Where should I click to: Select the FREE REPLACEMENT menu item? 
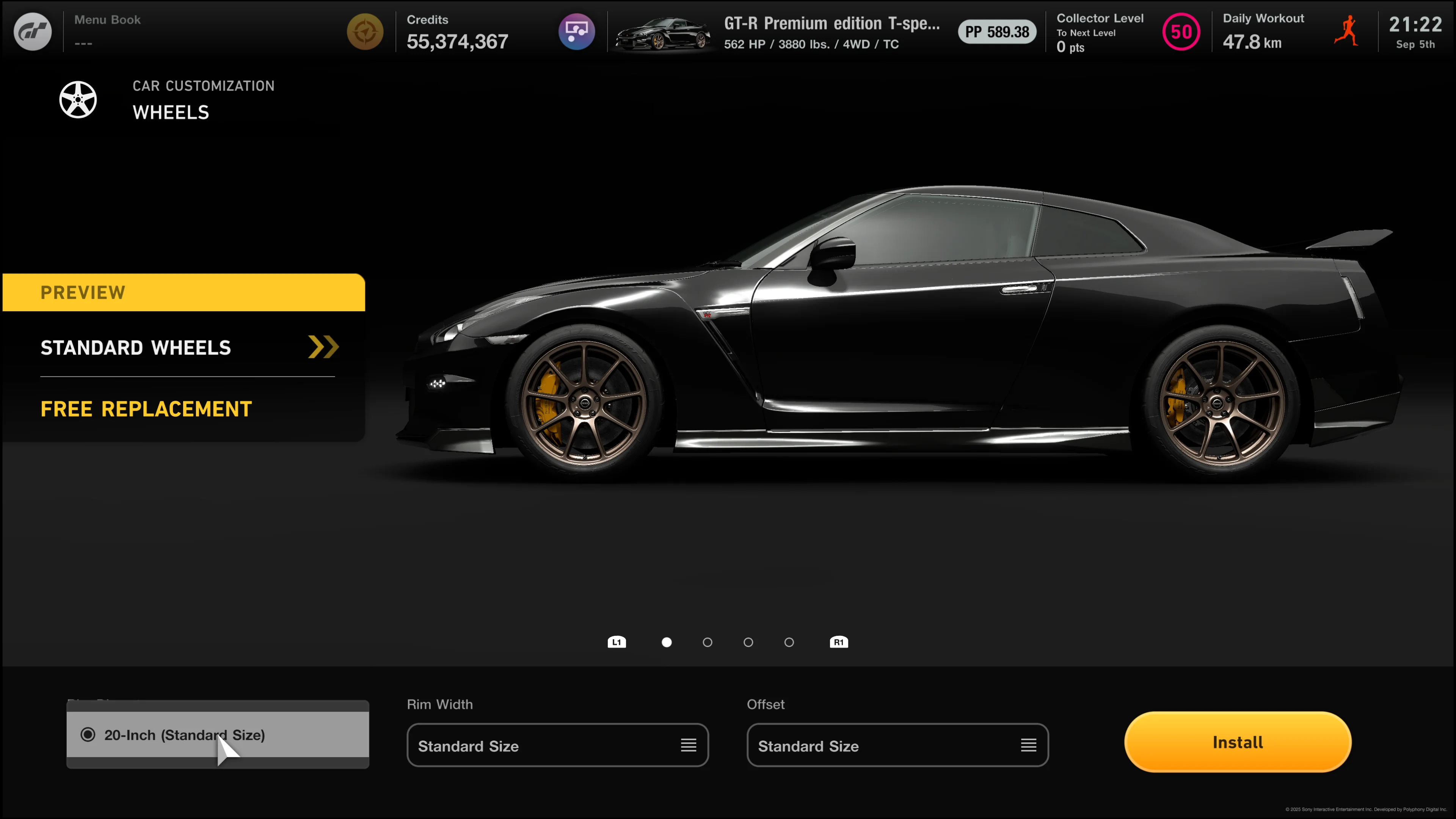tap(146, 409)
